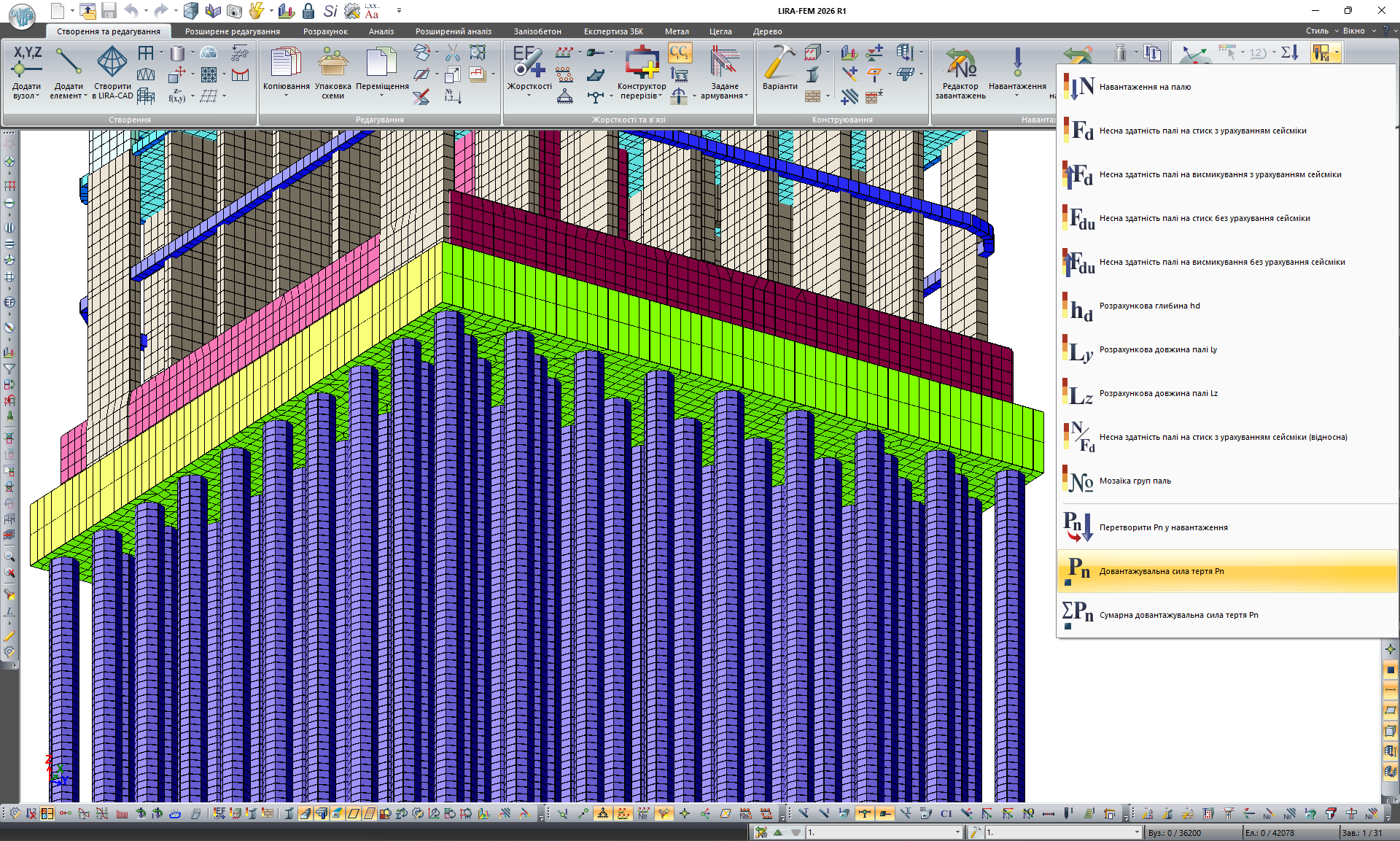This screenshot has height=841, width=1400.
Task: Choose Розрахункова глибина hd entry
Action: pos(1149,306)
